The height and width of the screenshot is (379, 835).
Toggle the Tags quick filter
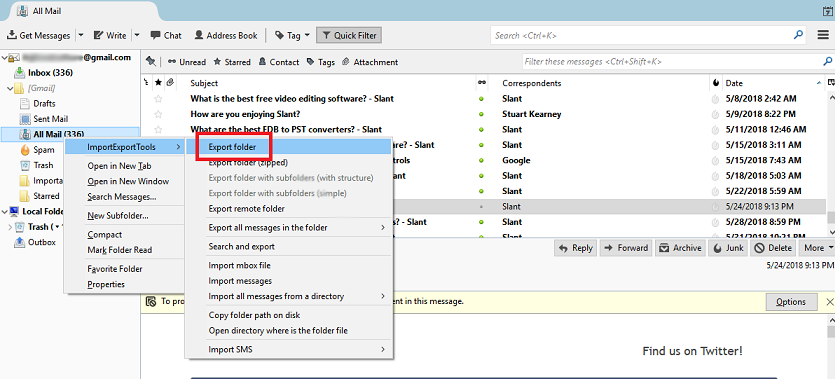point(321,62)
